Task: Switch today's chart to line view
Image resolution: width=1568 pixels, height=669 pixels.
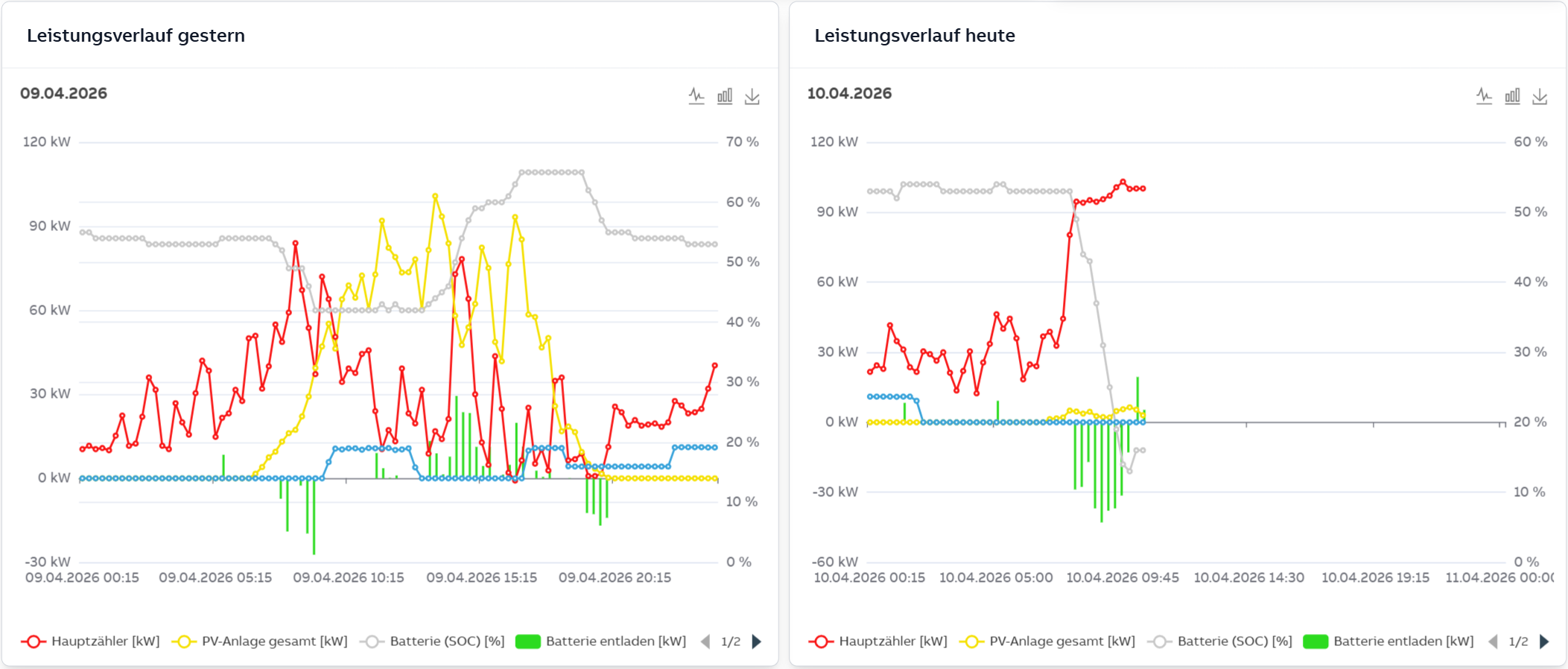Action: pos(1484,96)
